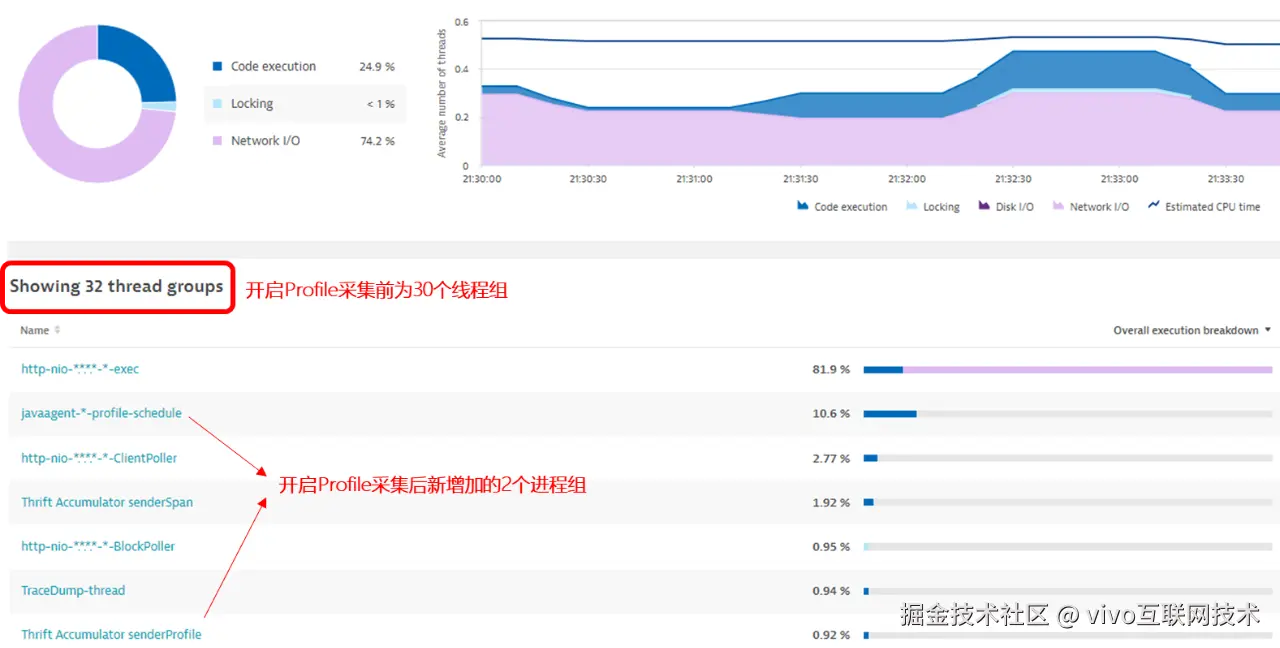The width and height of the screenshot is (1280, 648).
Task: Click the Disk I/O legend icon under the chart
Action: tap(983, 206)
